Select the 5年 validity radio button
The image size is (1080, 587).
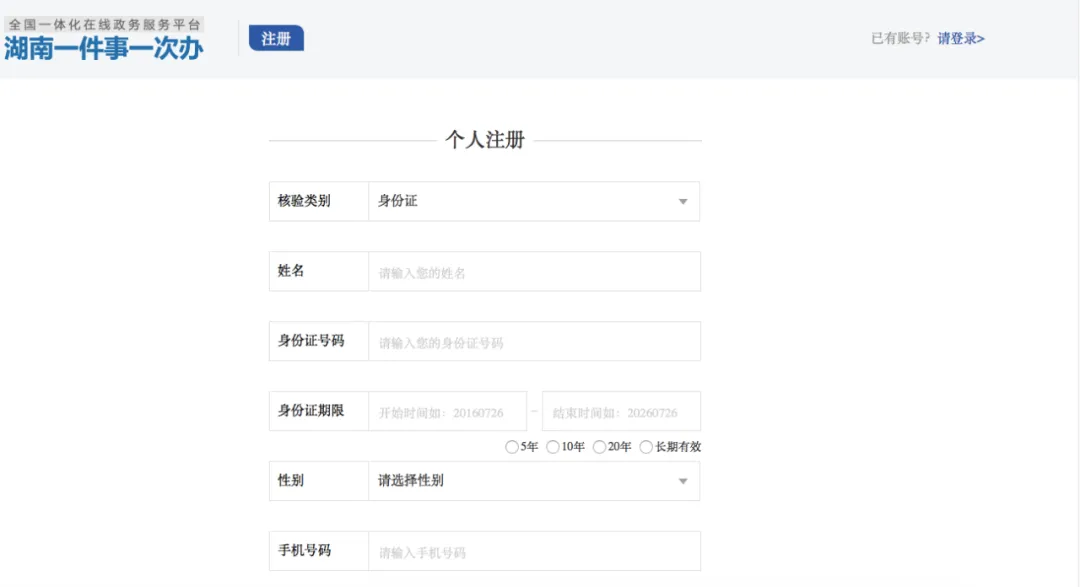coord(512,447)
